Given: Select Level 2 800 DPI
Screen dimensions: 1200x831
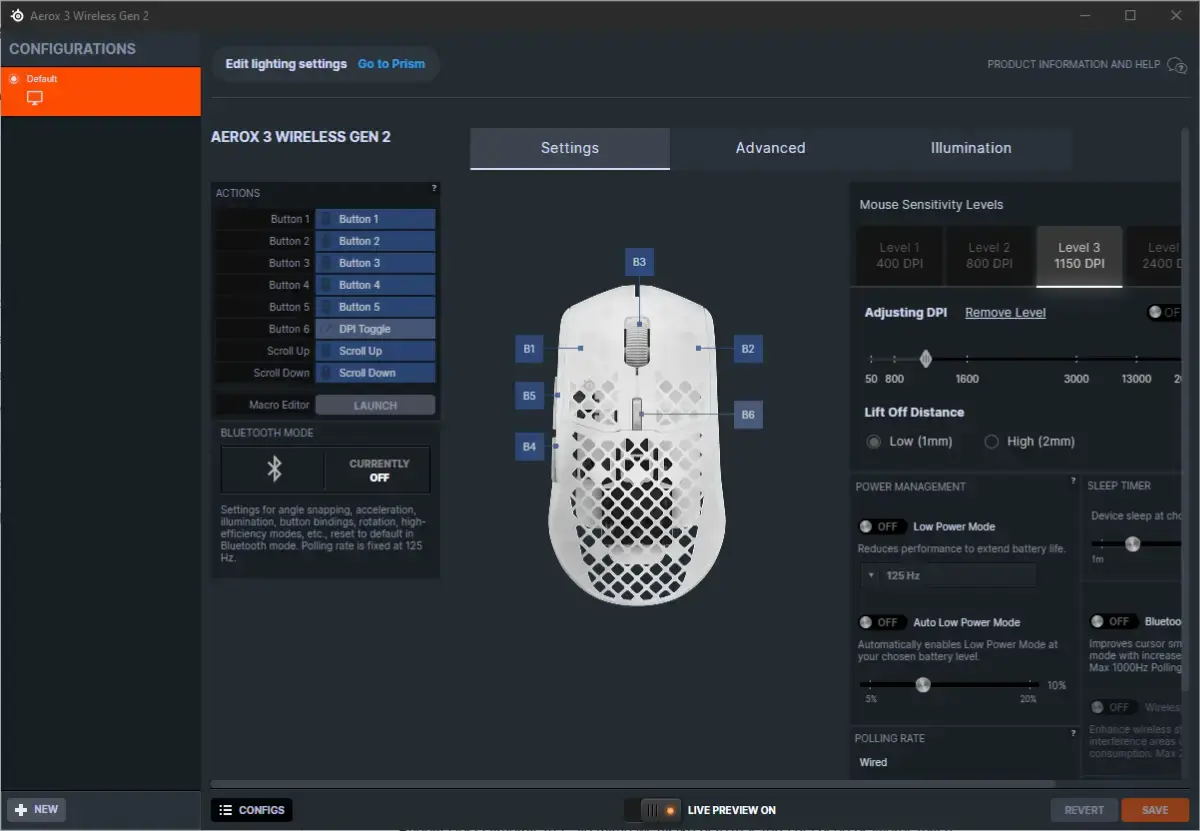Looking at the screenshot, I should click(x=989, y=256).
